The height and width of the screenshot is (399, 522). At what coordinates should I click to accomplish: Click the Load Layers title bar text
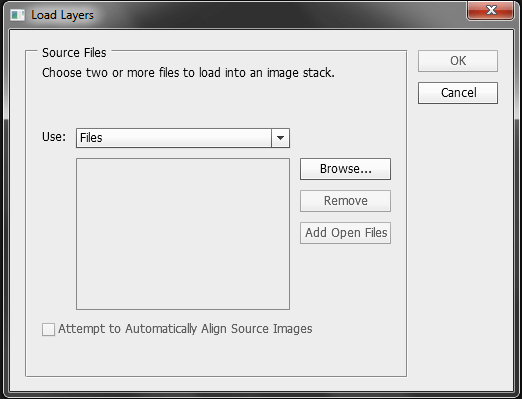click(62, 15)
